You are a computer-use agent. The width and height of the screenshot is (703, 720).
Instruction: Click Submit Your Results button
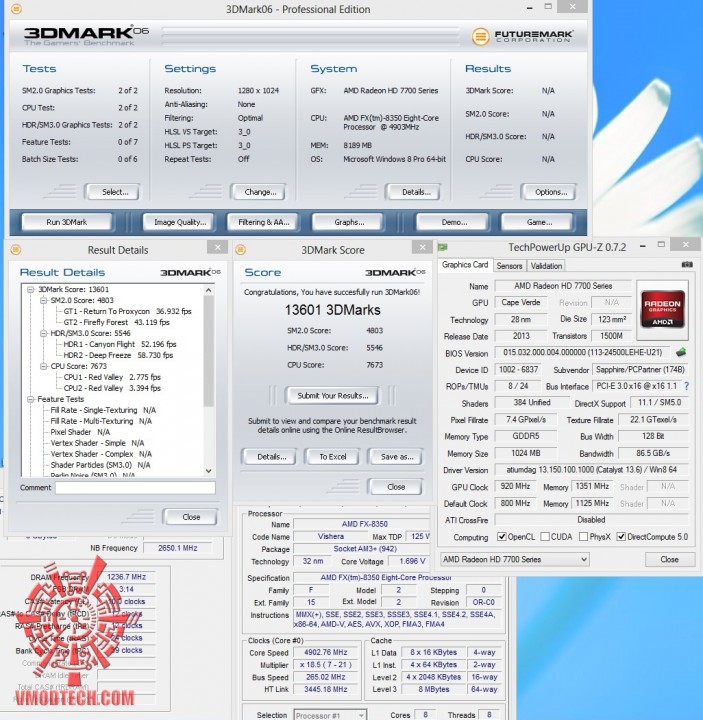tap(332, 396)
